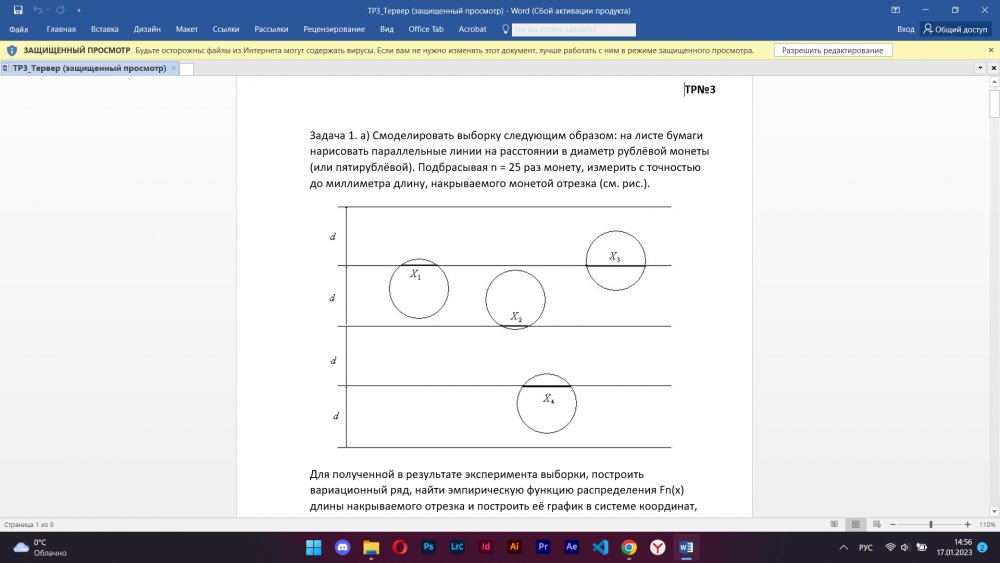Open the Дизайн ribbon tab
1000x563 pixels.
(x=147, y=29)
